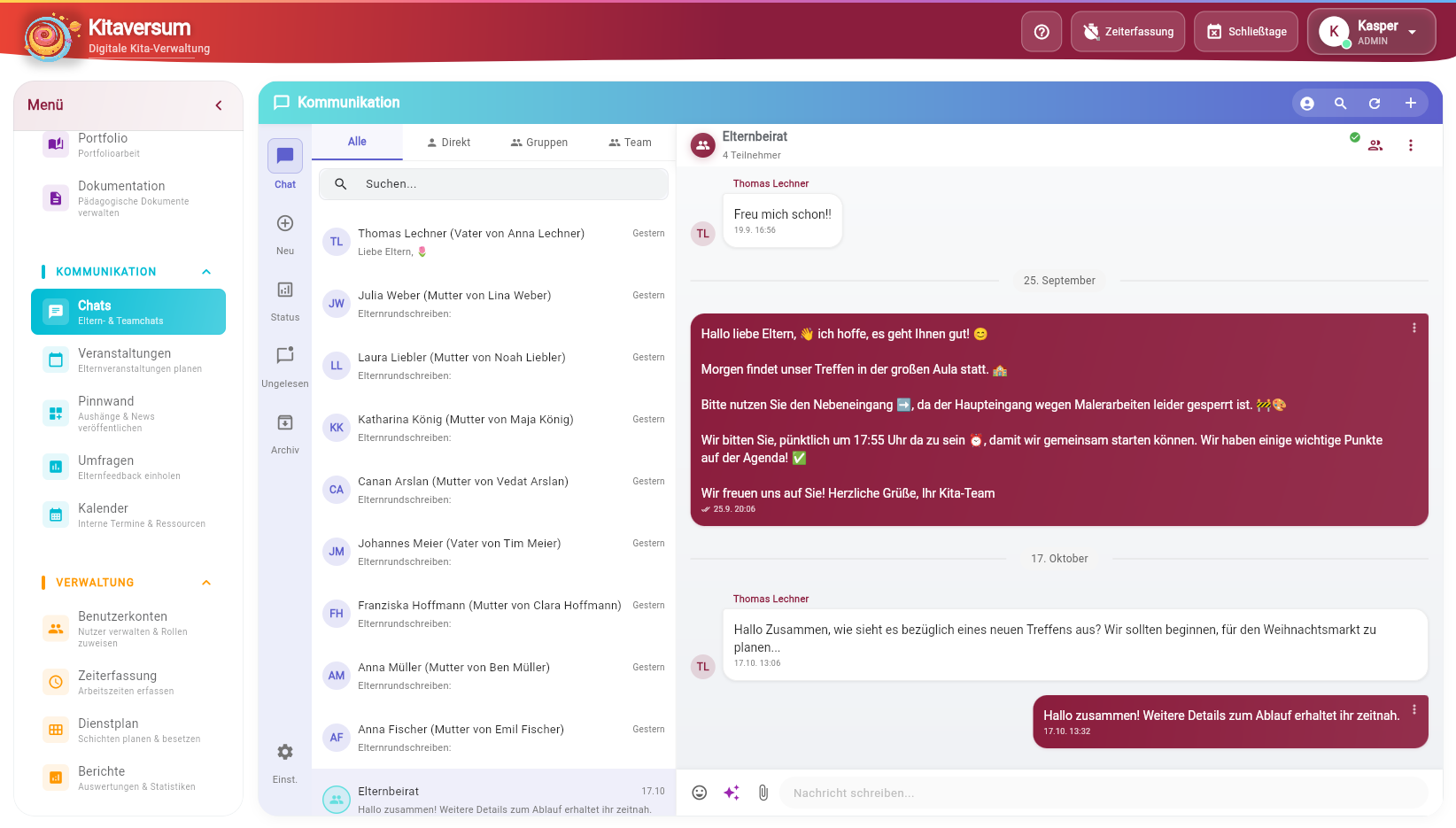Open the Archiv chat section
The image size is (1456, 828).
pyautogui.click(x=285, y=432)
